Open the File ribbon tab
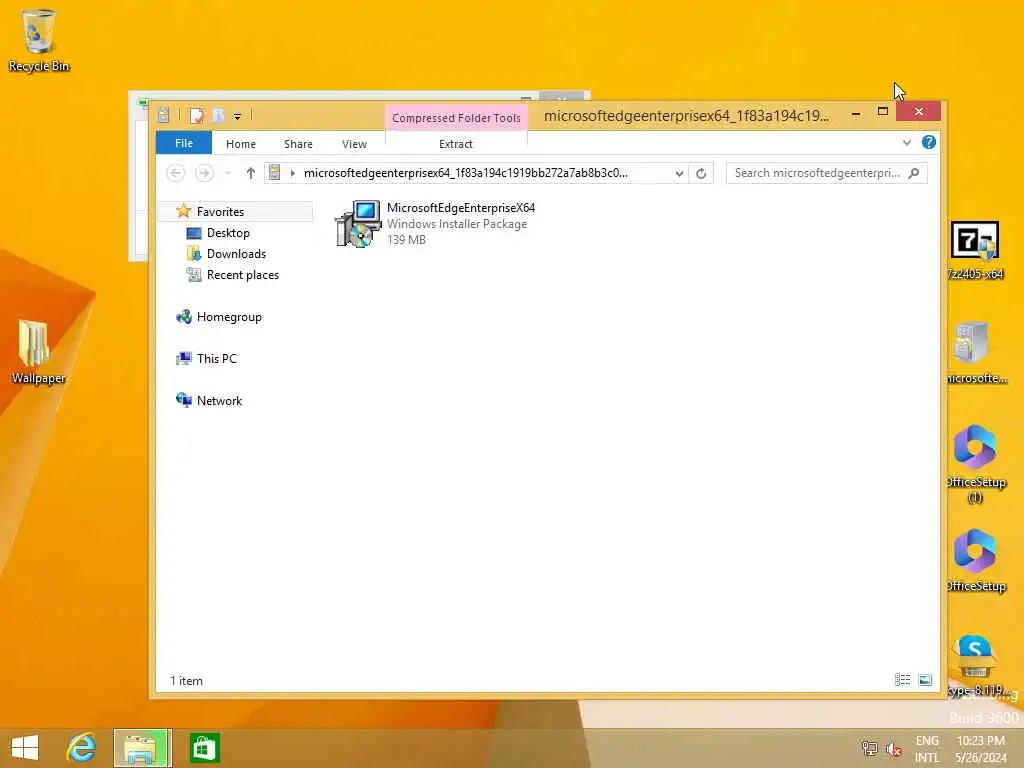 pos(184,143)
